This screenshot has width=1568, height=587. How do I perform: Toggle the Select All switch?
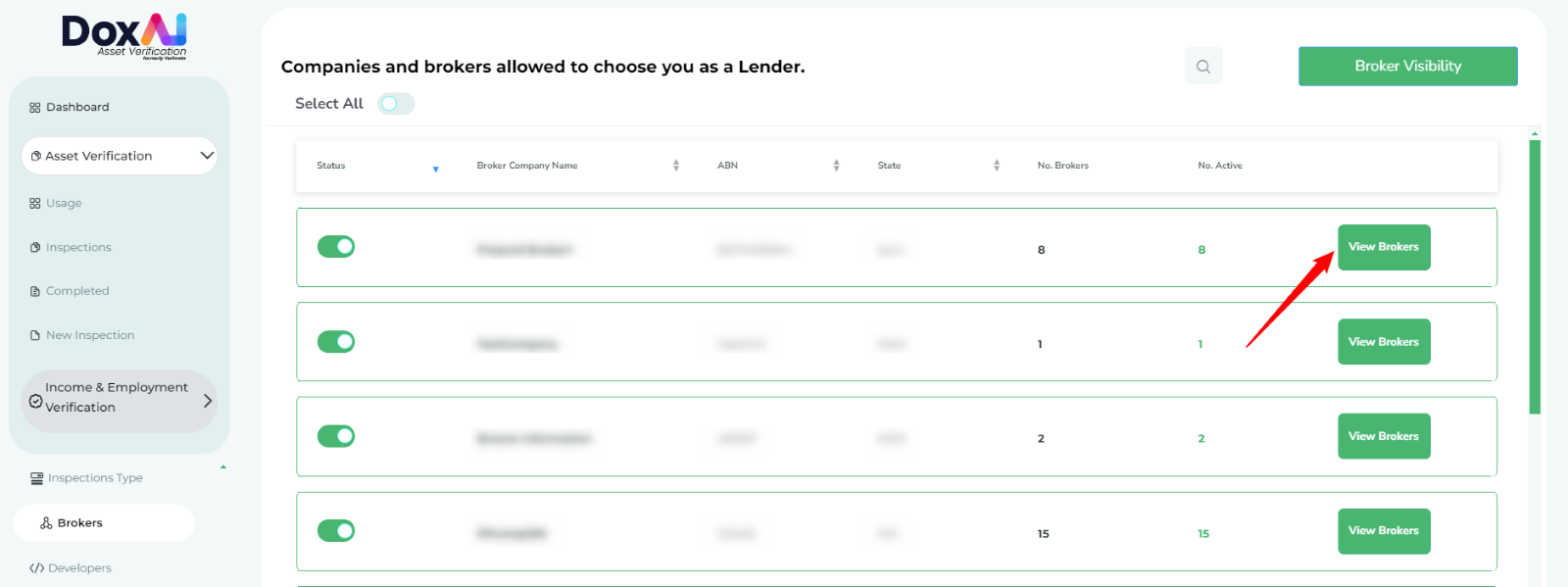[396, 104]
